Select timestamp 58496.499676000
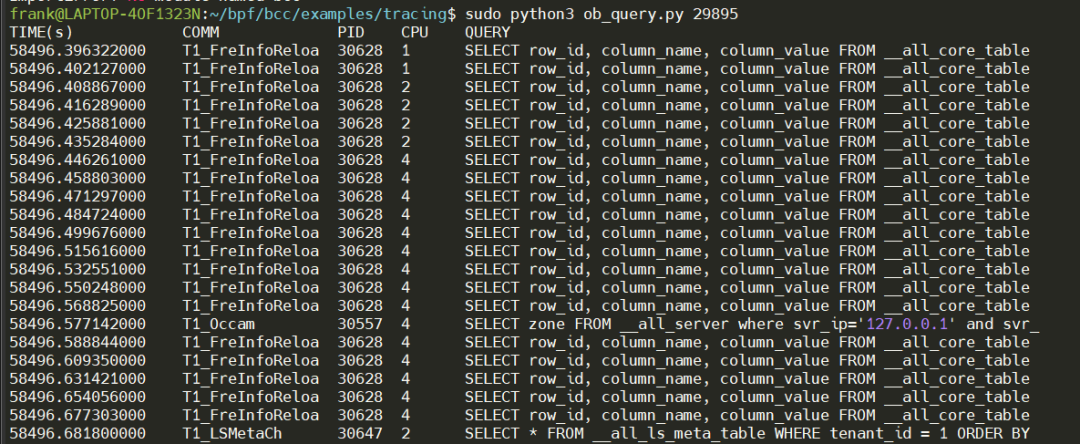This screenshot has width=1080, height=444. click(x=78, y=233)
